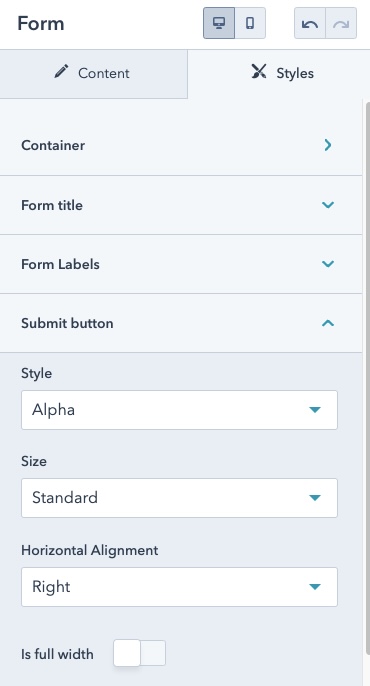Viewport: 370px width, 686px height.
Task: Collapse the Submit button section chevron
Action: (328, 323)
